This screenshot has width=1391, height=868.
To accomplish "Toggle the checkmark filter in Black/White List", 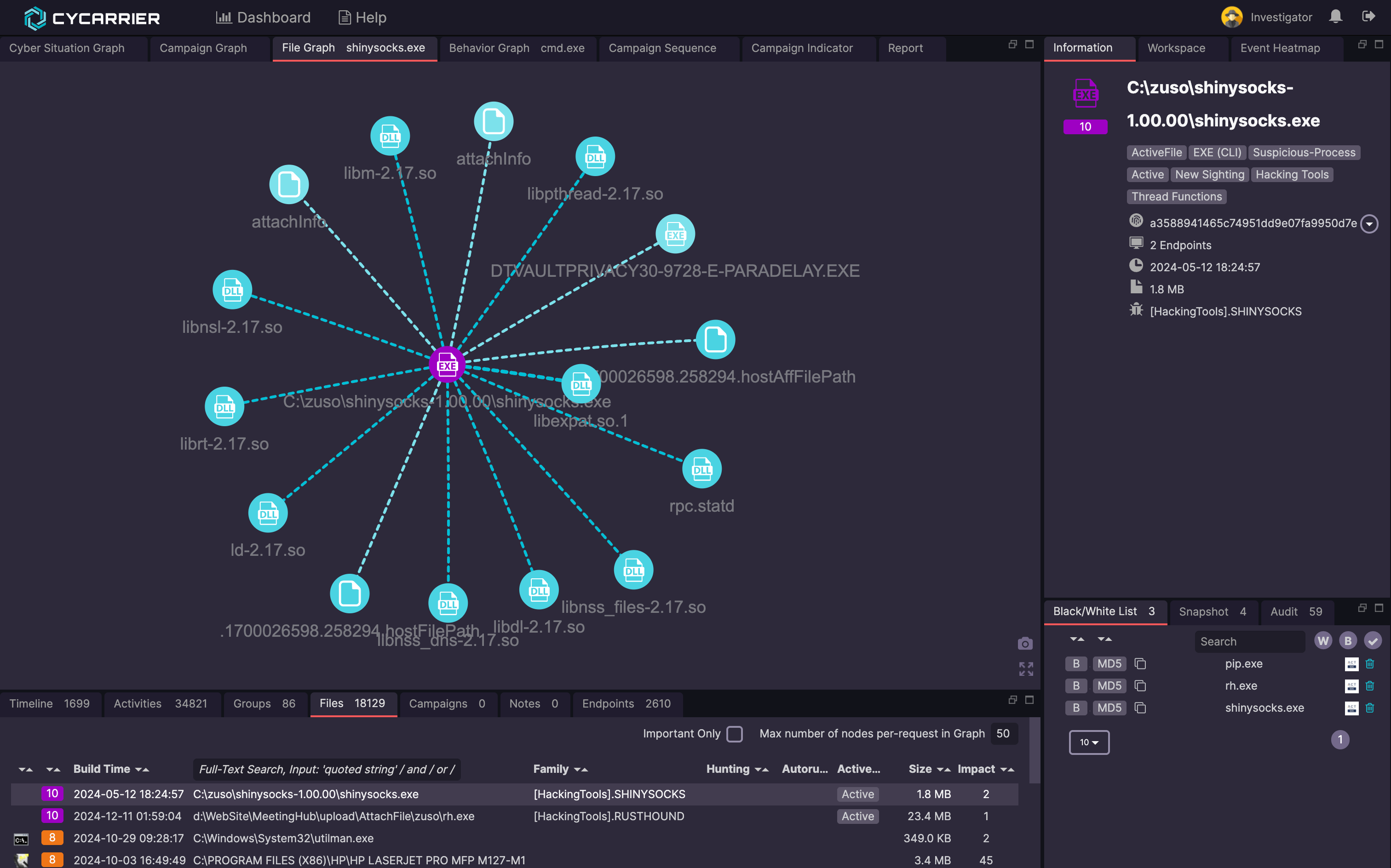I will [1374, 641].
